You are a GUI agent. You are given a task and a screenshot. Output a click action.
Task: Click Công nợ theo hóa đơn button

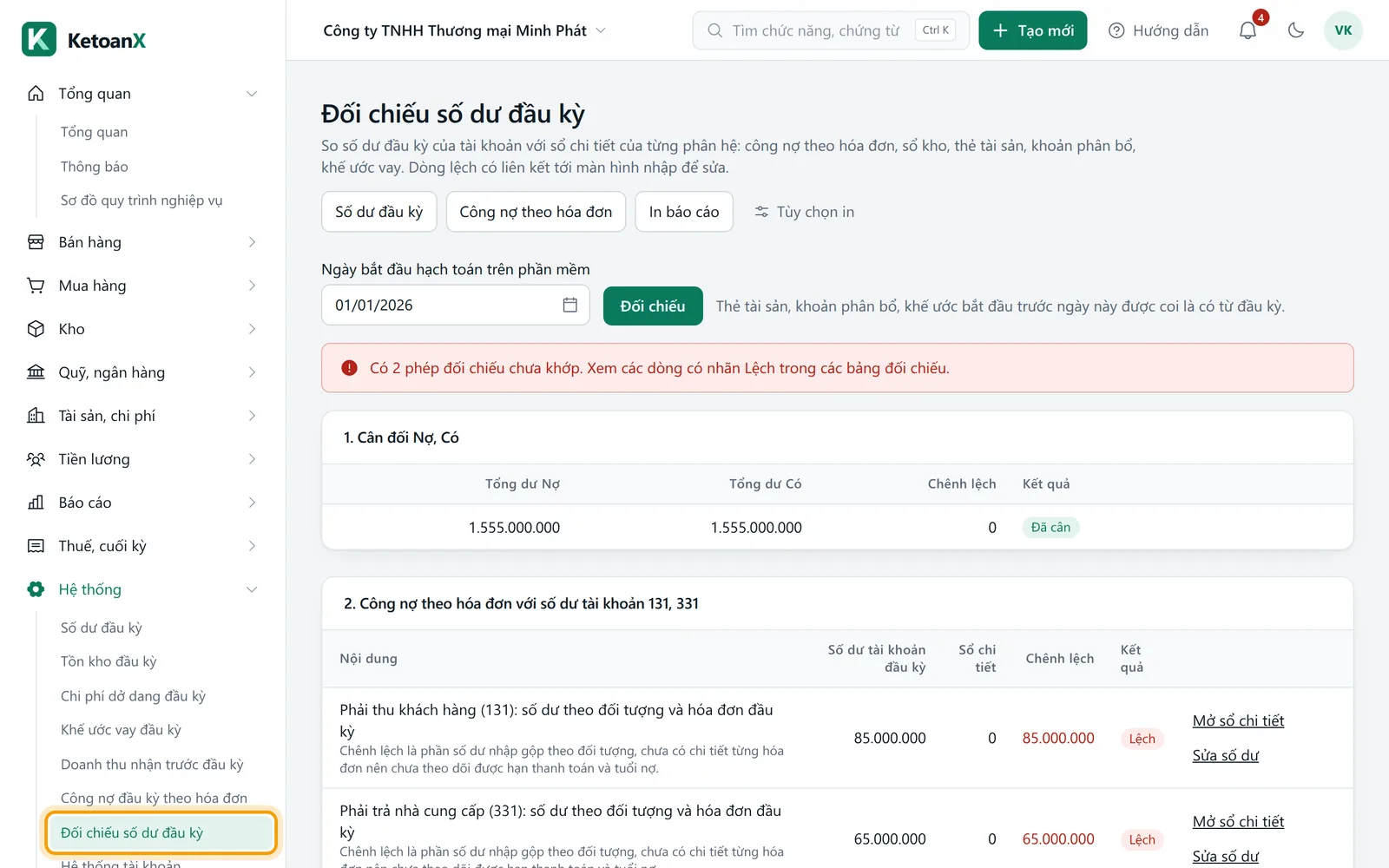tap(536, 212)
